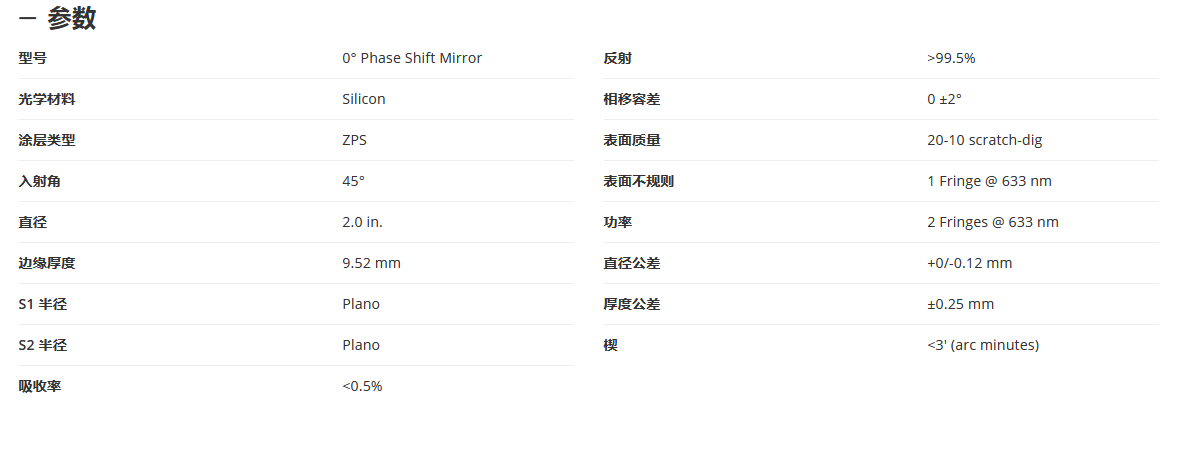1184x454 pixels.
Task: Collapse the 参数 section header
Action: click(x=57, y=18)
